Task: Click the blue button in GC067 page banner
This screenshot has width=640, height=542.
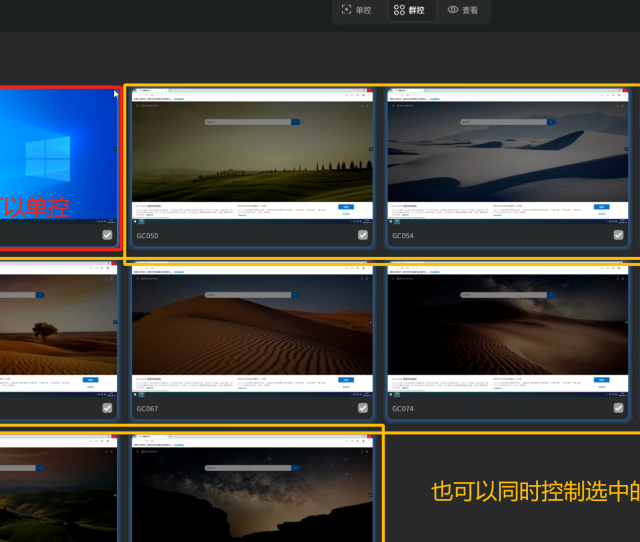Action: (x=346, y=380)
